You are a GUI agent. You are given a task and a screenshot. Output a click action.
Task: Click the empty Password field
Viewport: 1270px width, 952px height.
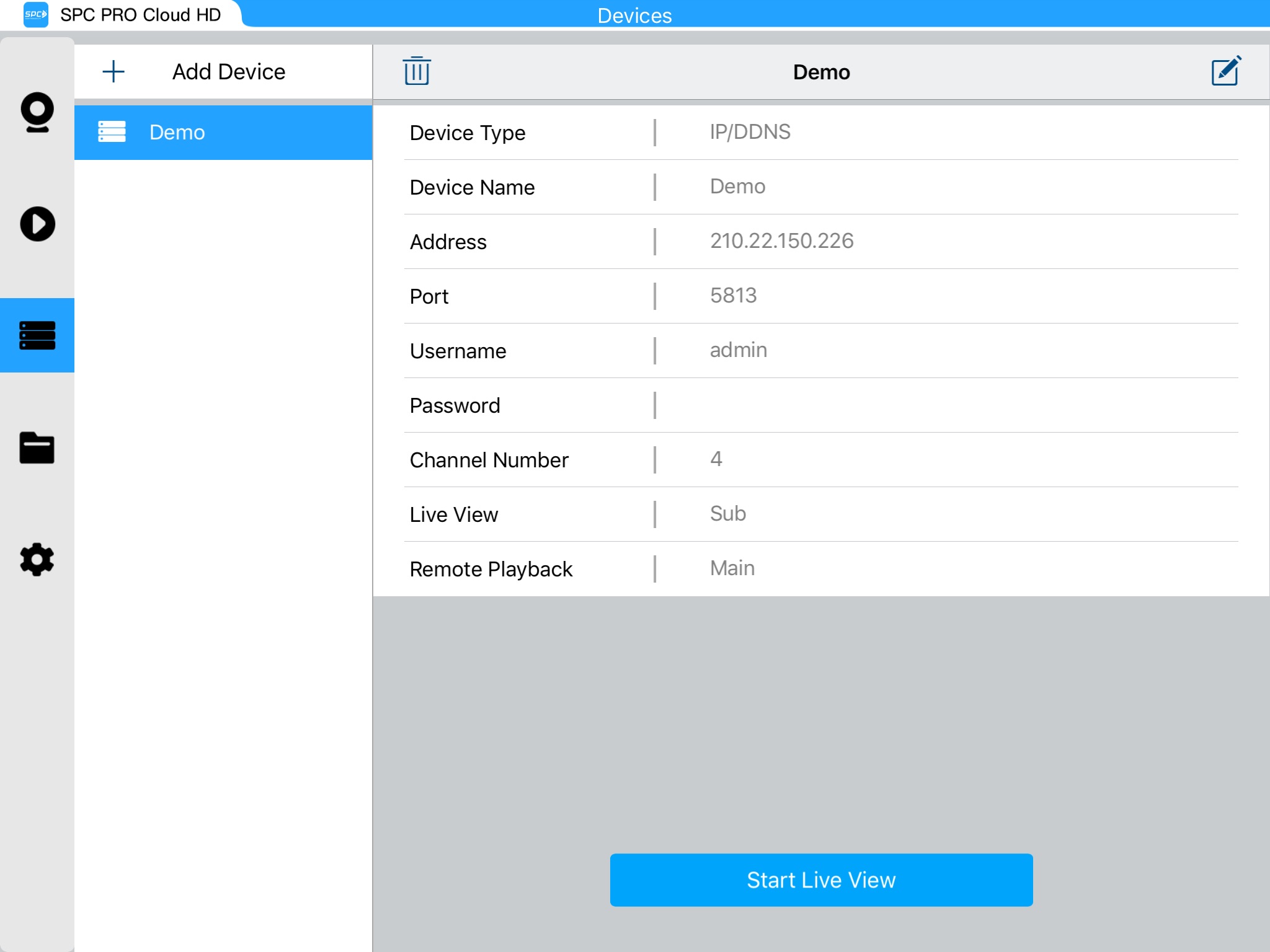pyautogui.click(x=930, y=405)
